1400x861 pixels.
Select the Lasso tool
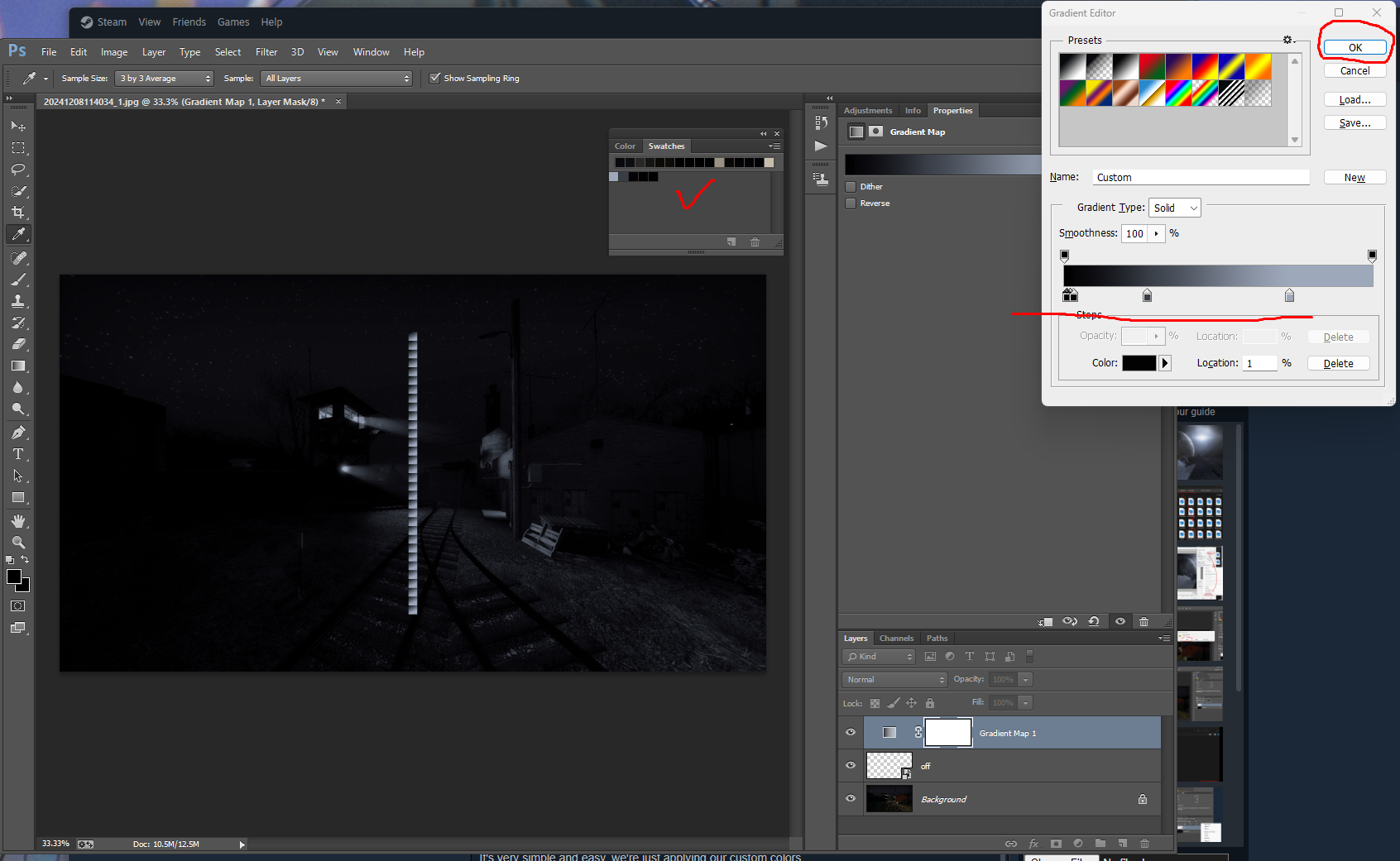[18, 170]
